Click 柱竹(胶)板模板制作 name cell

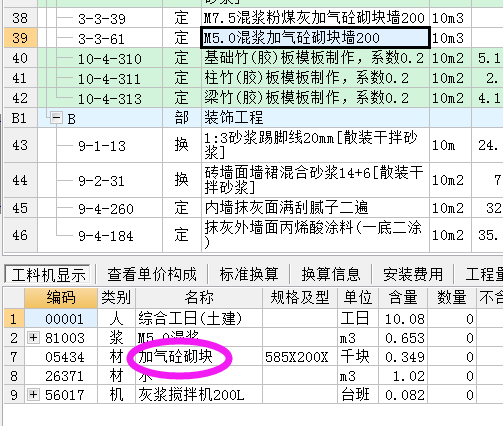(x=315, y=78)
